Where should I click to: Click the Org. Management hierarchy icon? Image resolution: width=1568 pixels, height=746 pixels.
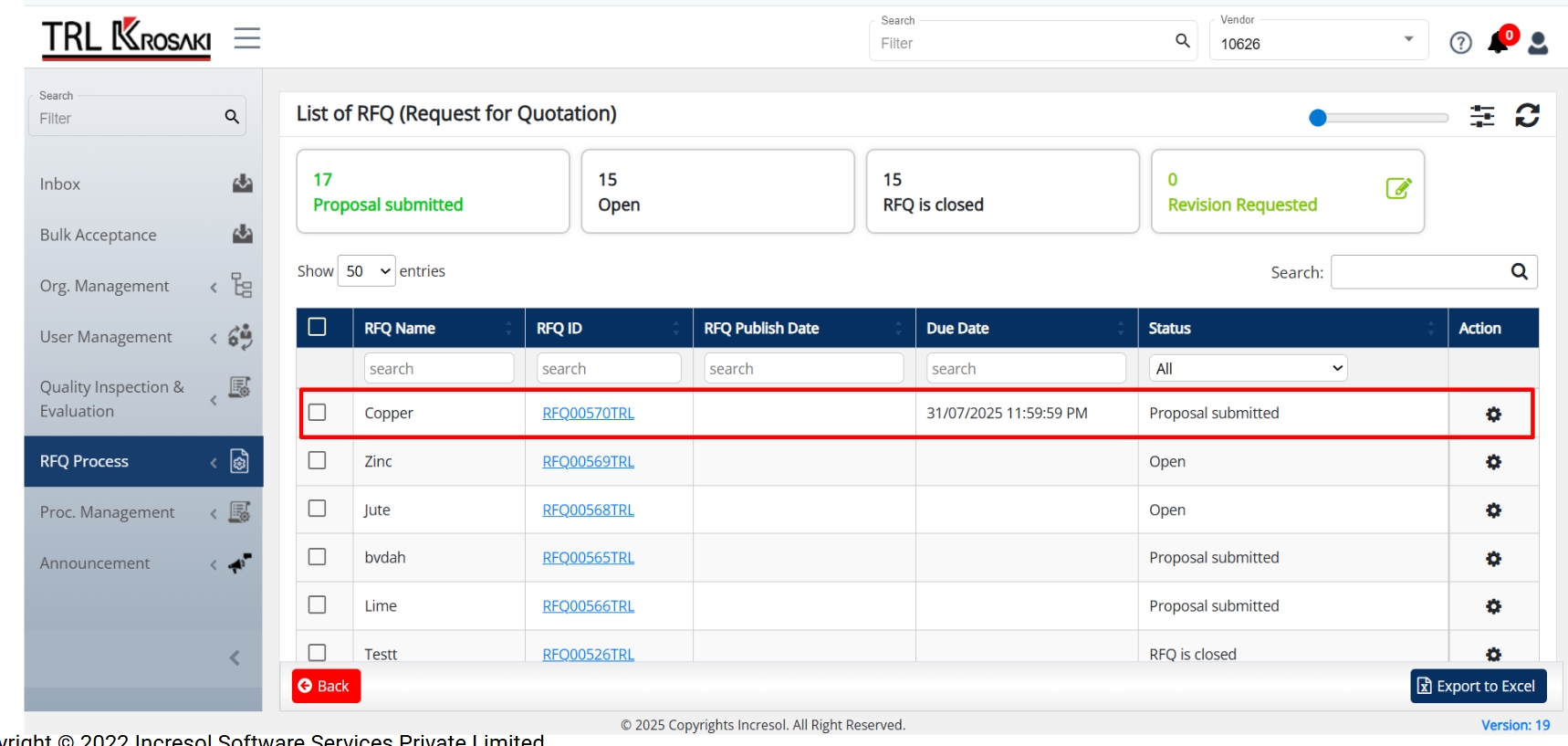click(x=241, y=286)
